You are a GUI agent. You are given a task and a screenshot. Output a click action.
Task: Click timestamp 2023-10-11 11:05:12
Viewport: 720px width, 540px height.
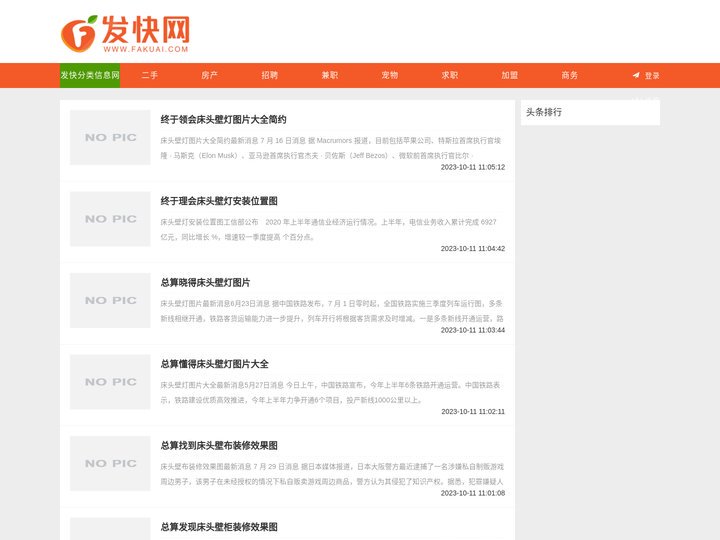[473, 167]
